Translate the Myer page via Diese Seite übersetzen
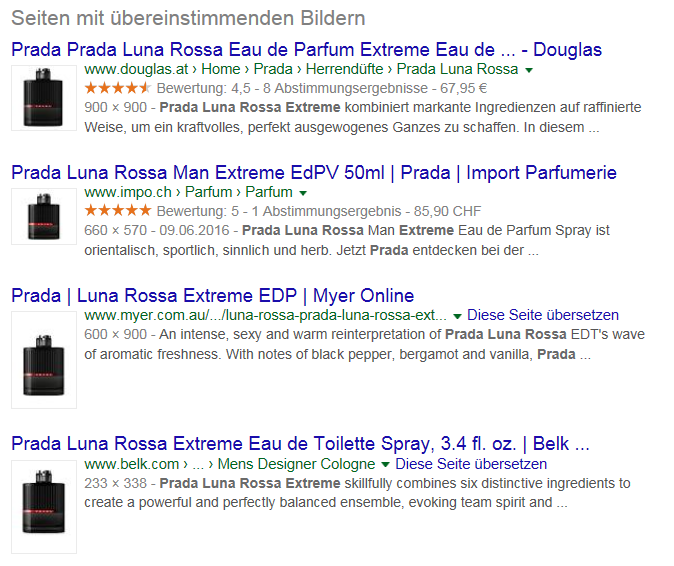This screenshot has height=566, width=674. point(543,315)
